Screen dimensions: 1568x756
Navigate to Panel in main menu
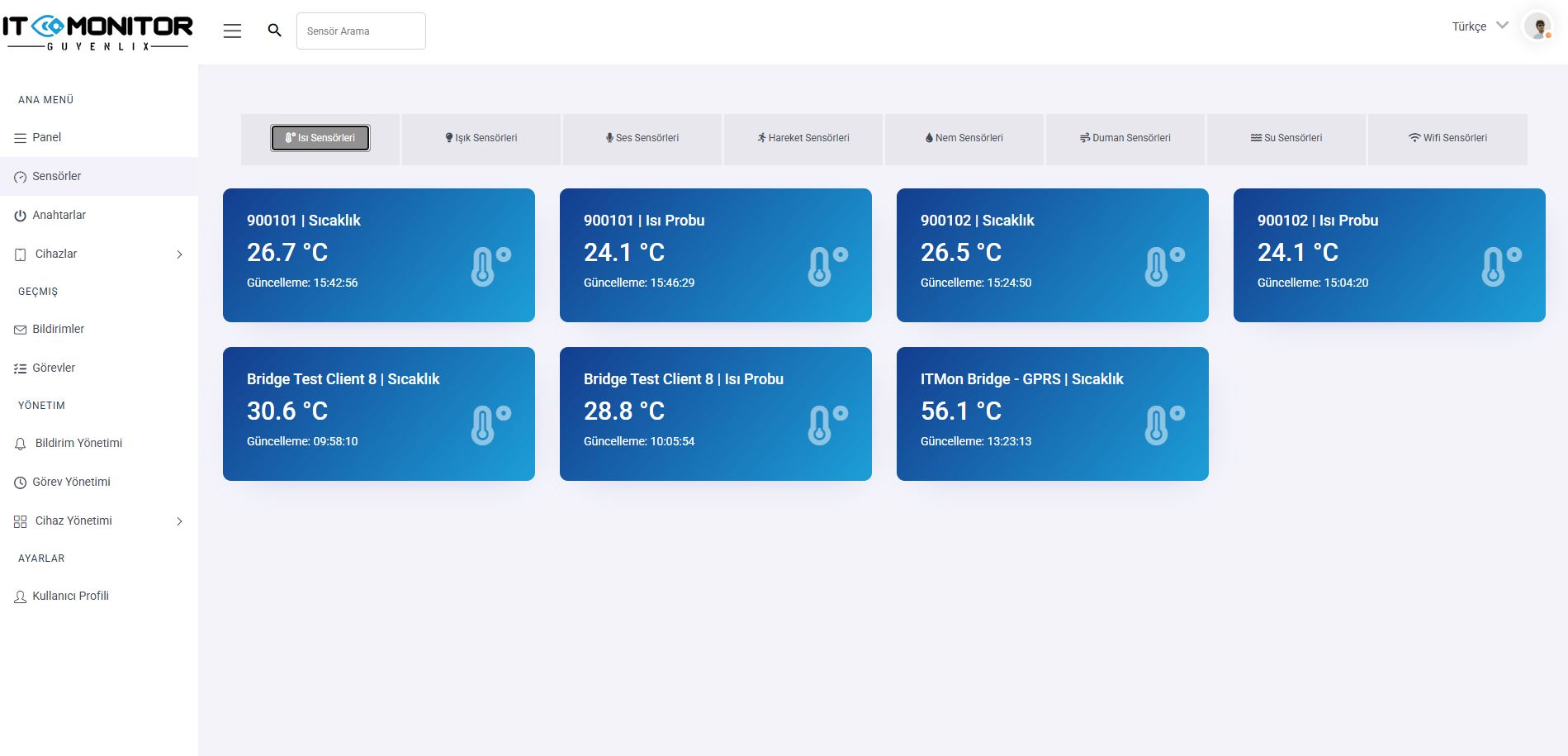coord(46,137)
